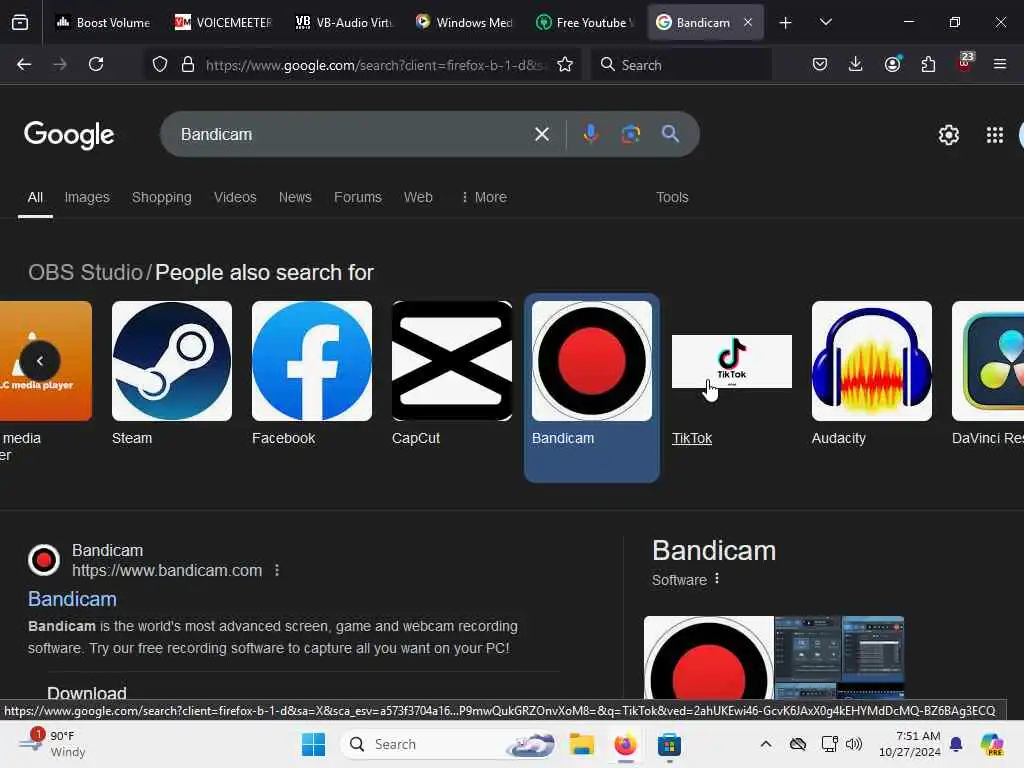Submit search with magnifier icon
1024x768 pixels.
pos(670,134)
